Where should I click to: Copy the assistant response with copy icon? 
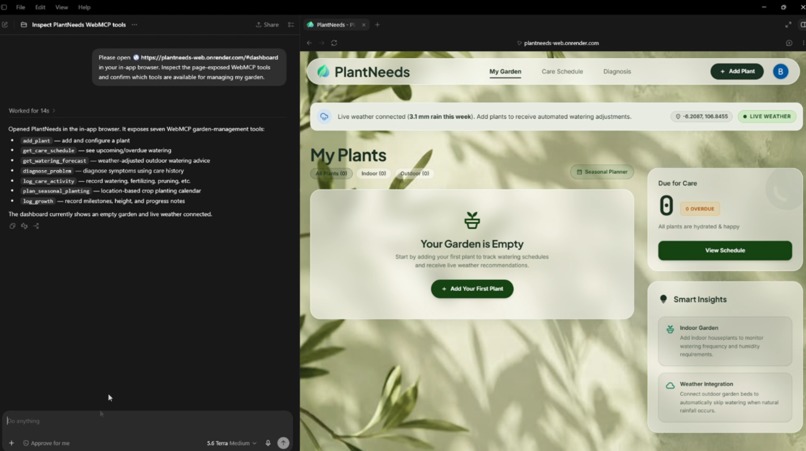click(x=12, y=226)
